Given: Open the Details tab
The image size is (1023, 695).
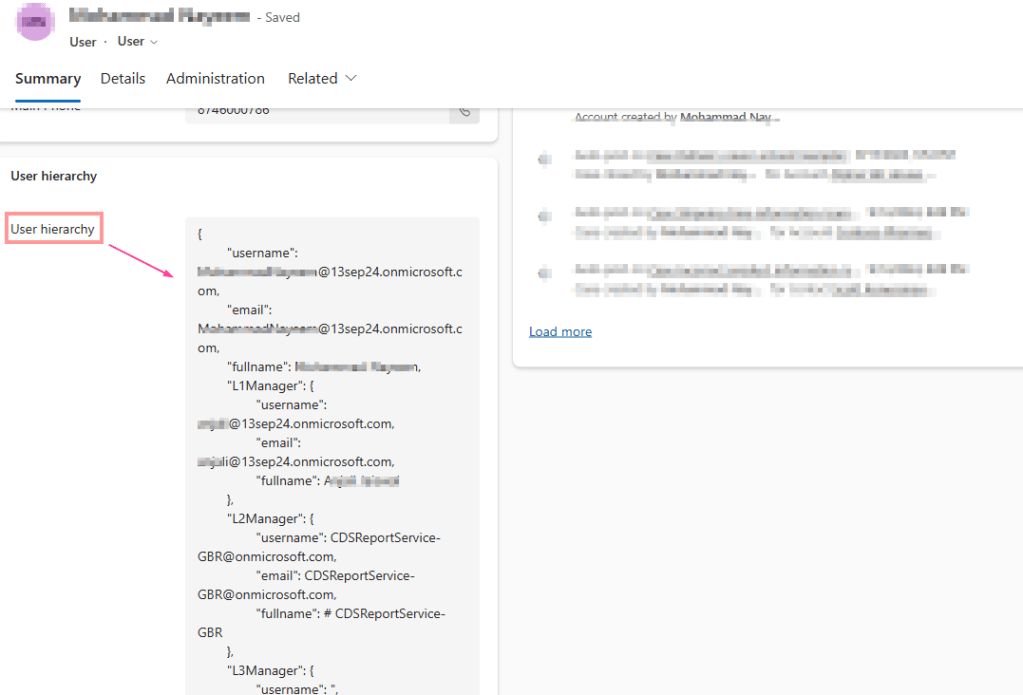Looking at the screenshot, I should 123,78.
